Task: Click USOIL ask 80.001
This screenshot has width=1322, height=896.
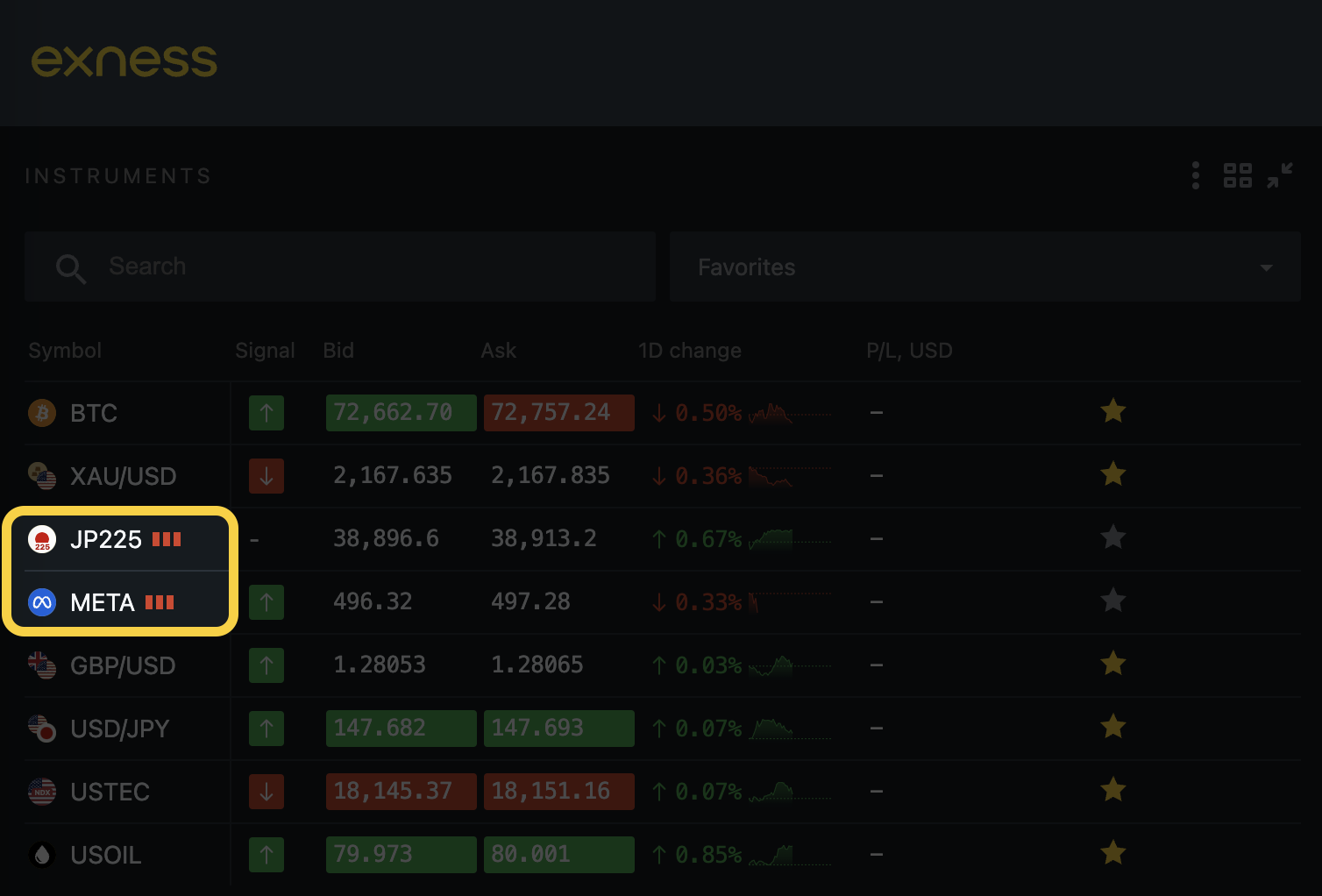Action: [559, 854]
